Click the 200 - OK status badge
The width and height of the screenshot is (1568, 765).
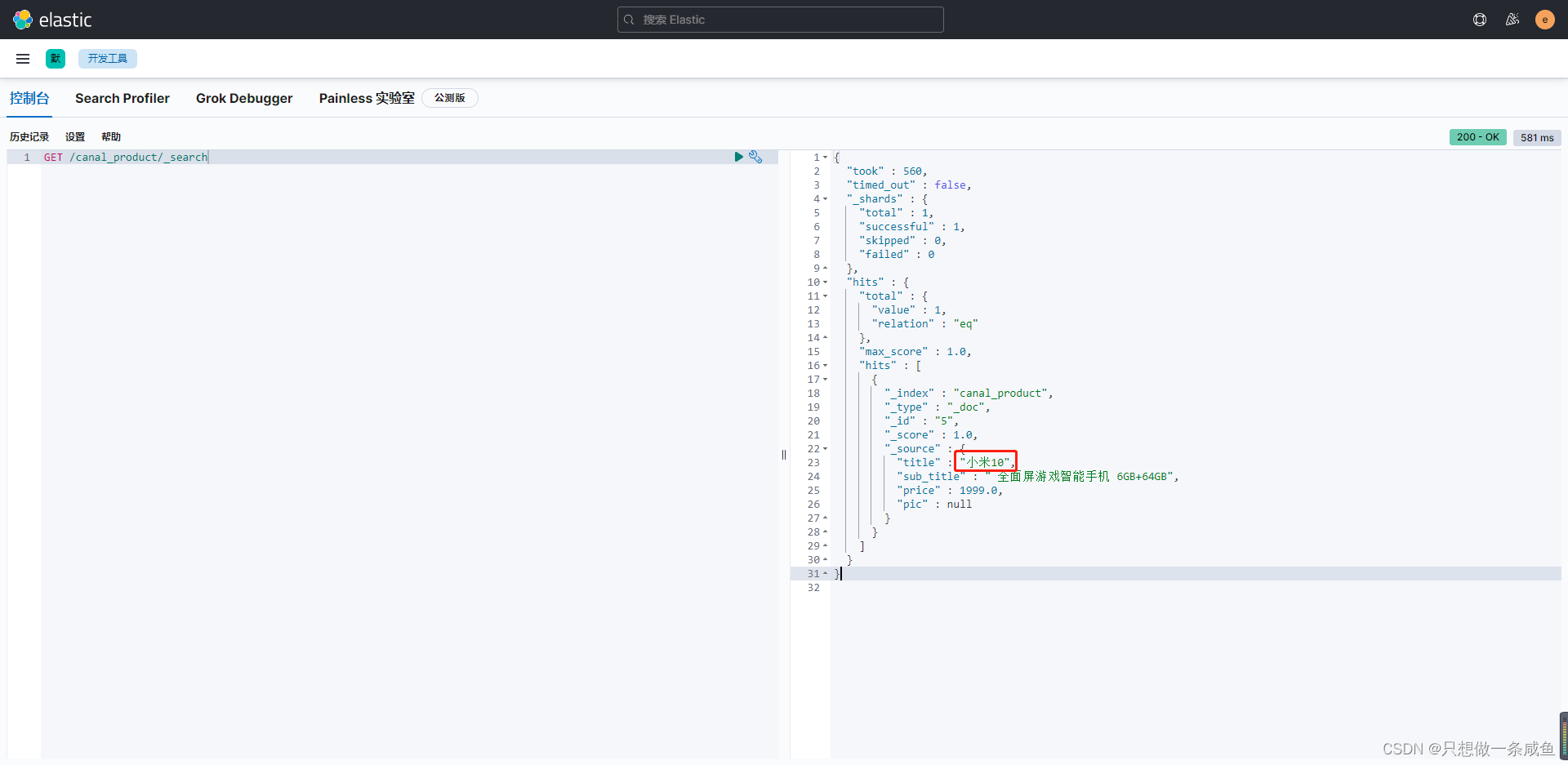pos(1478,137)
